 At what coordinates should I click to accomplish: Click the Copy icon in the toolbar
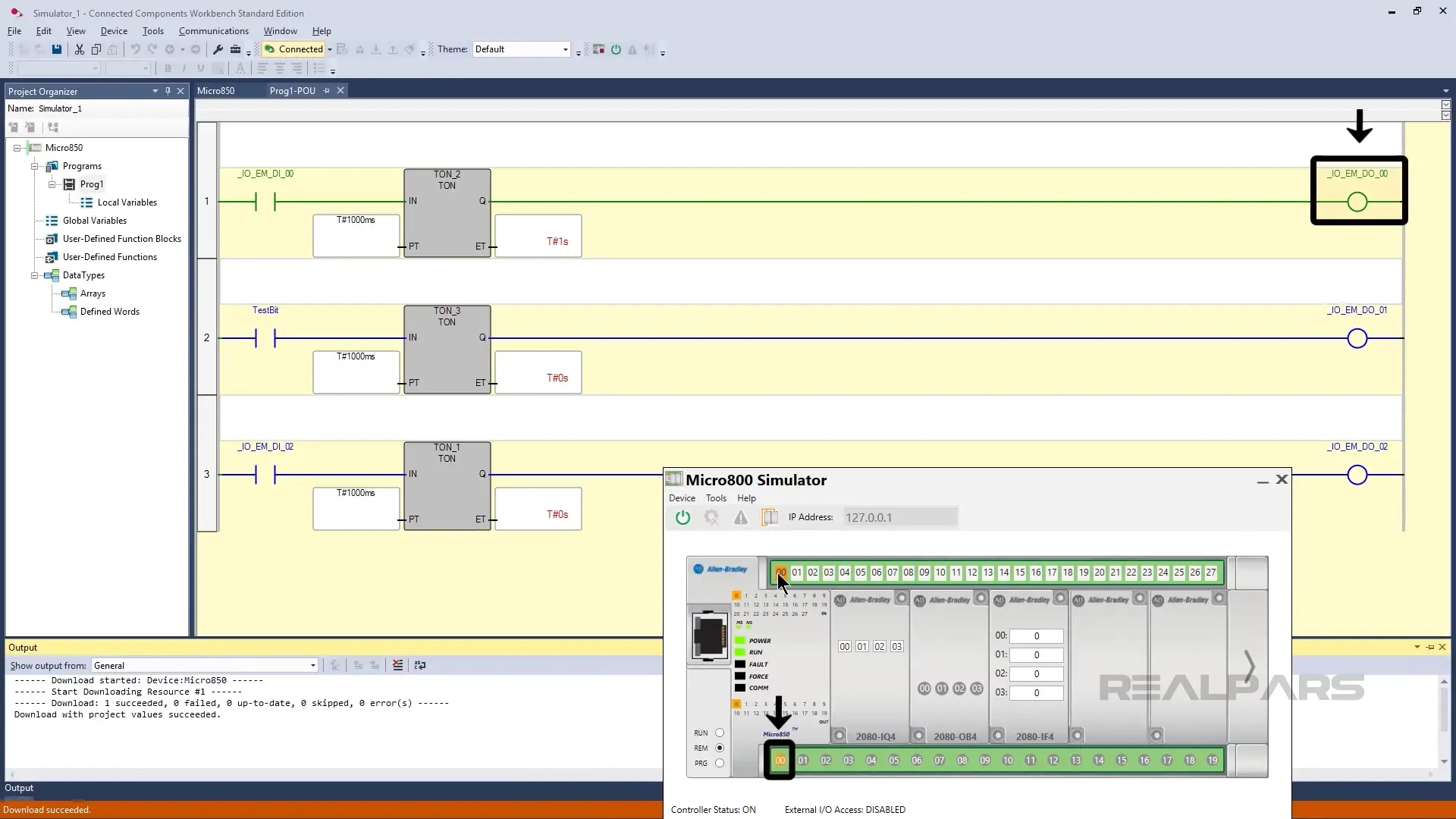coord(96,49)
